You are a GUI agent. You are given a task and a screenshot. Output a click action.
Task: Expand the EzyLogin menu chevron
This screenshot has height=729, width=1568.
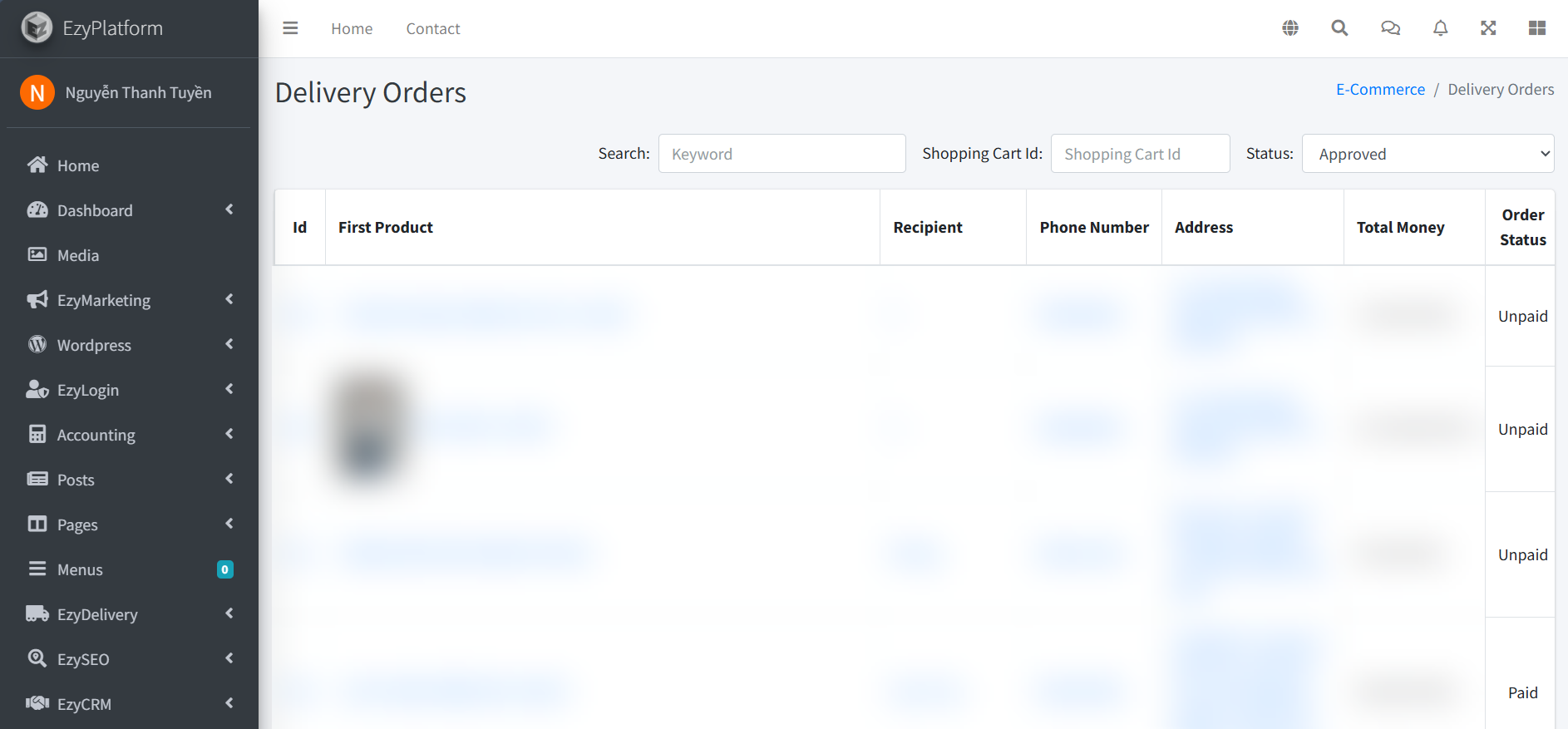229,389
